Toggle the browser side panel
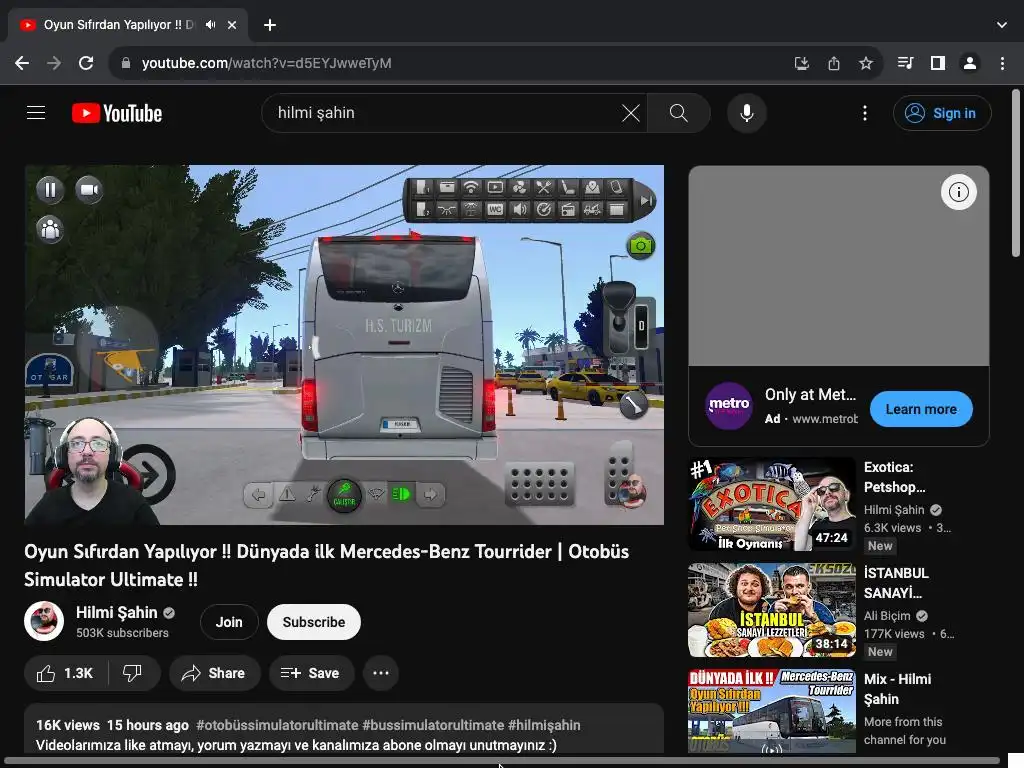 click(938, 63)
